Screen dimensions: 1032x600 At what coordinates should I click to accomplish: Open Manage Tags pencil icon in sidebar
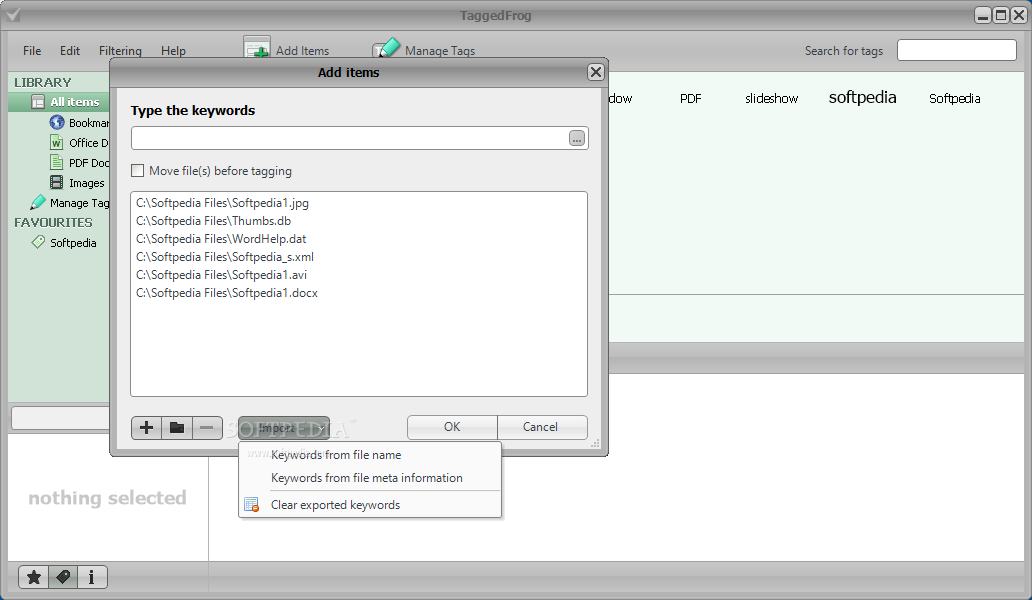click(x=38, y=202)
